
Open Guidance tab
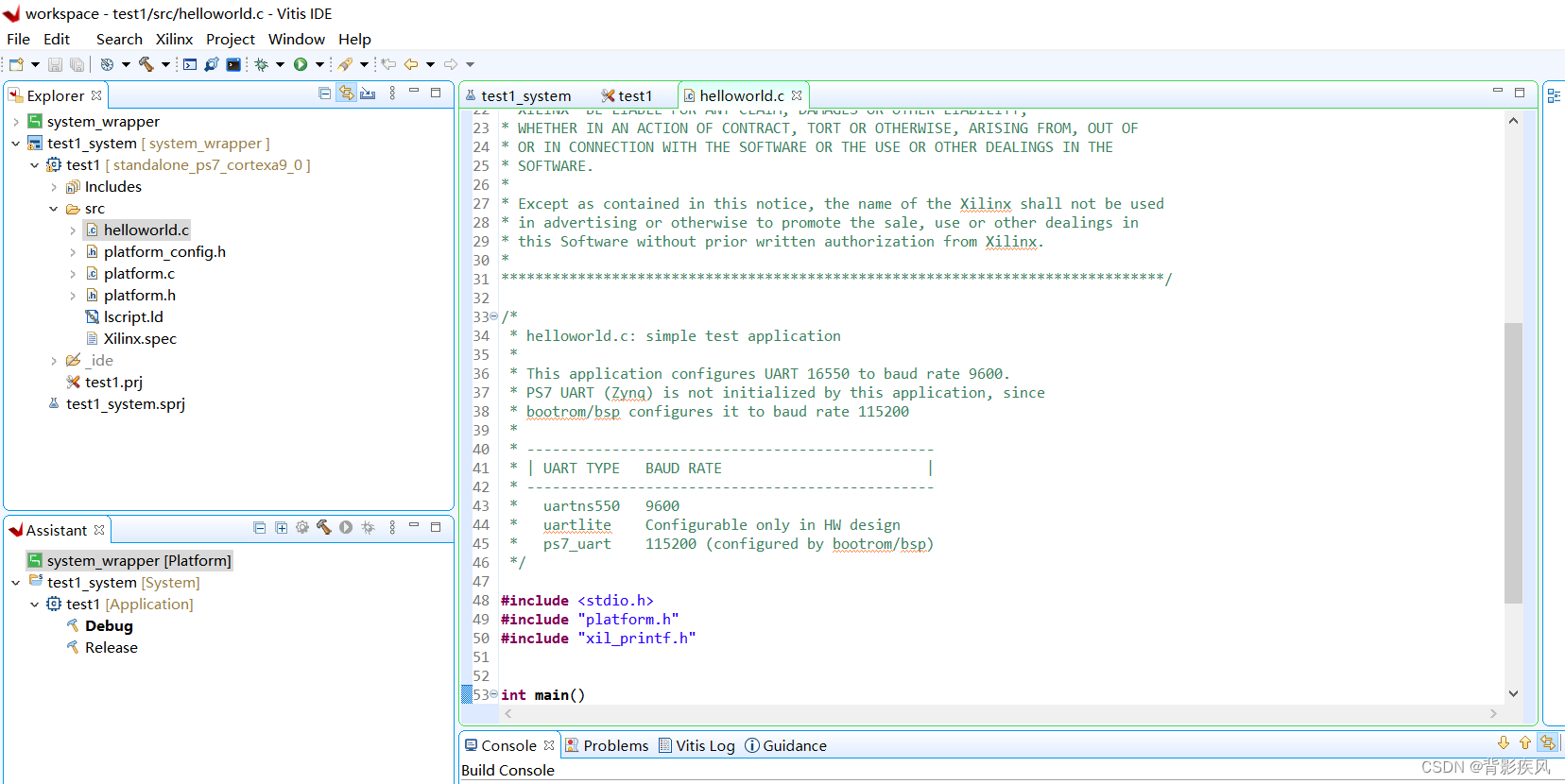click(785, 745)
